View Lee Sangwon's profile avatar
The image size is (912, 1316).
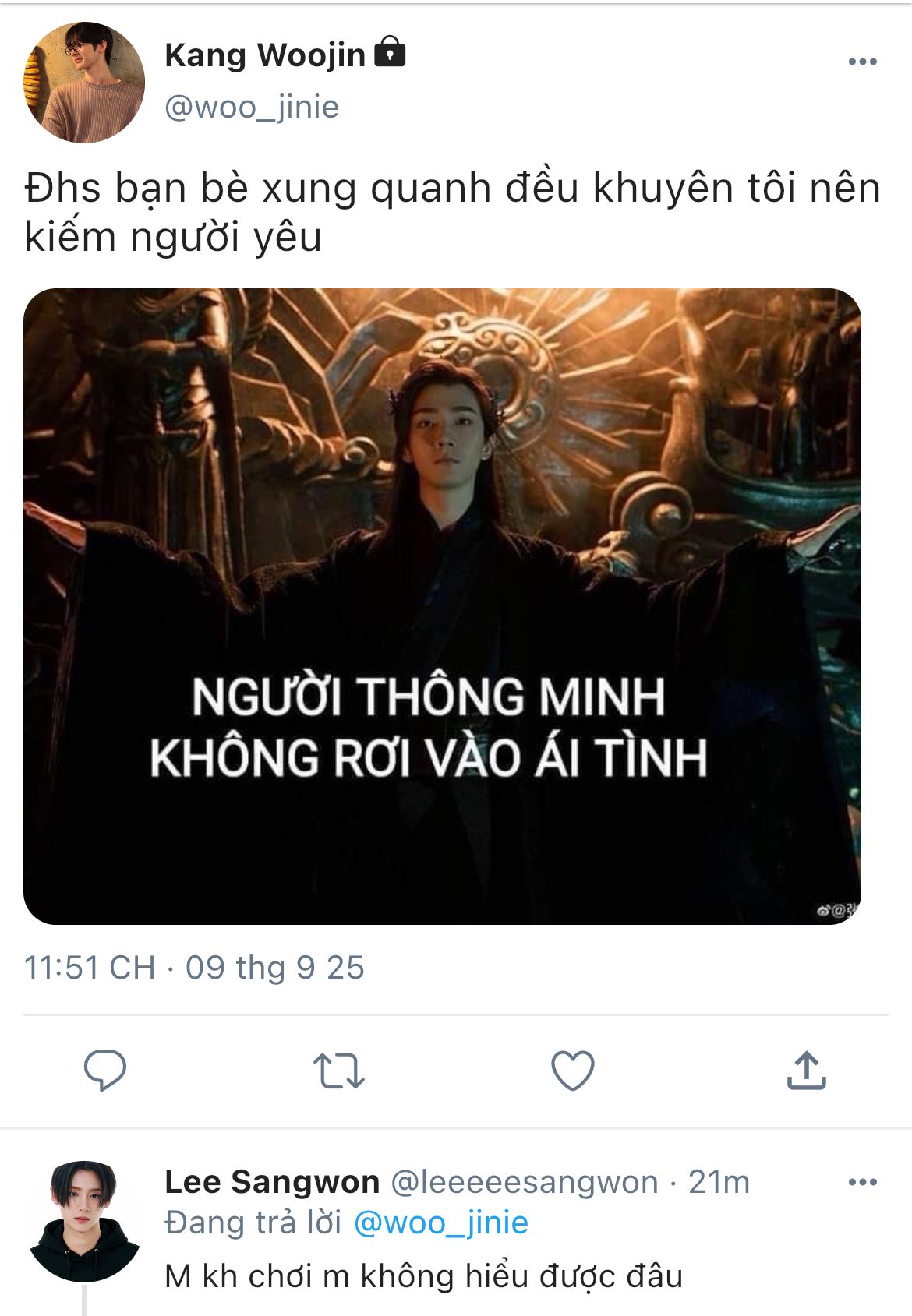pyautogui.click(x=84, y=1221)
